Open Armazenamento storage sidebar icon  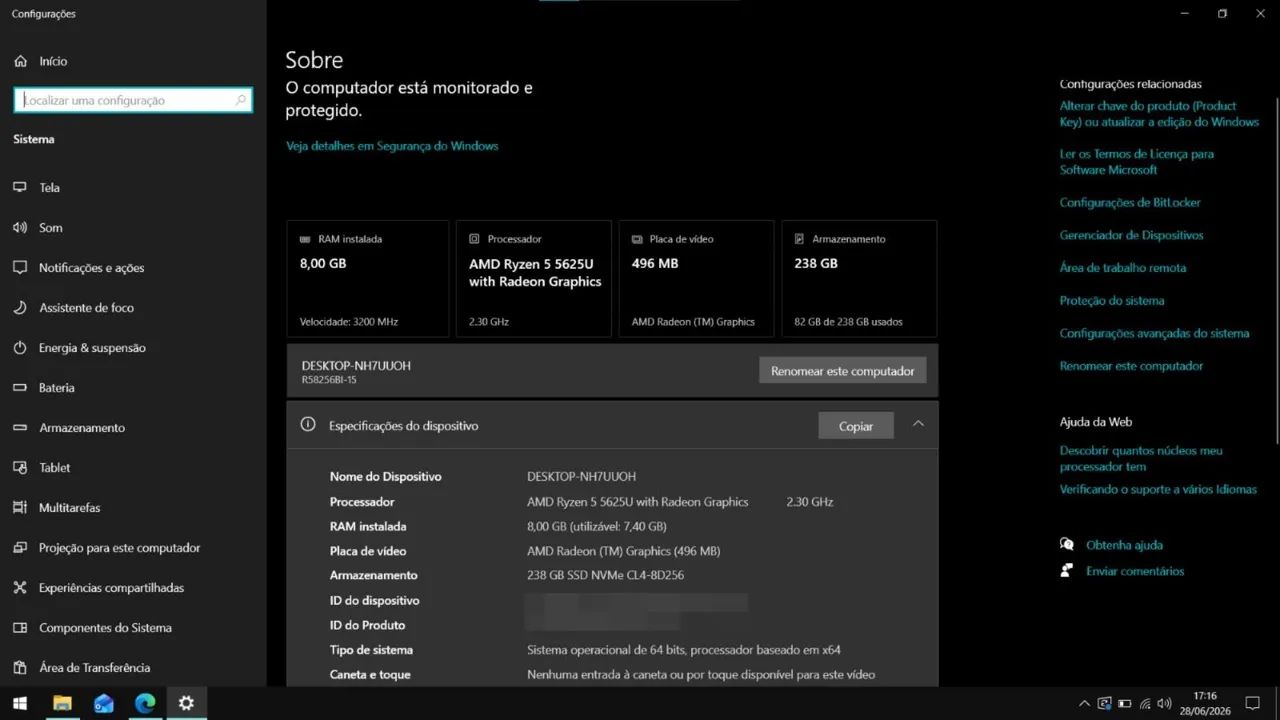(20, 427)
